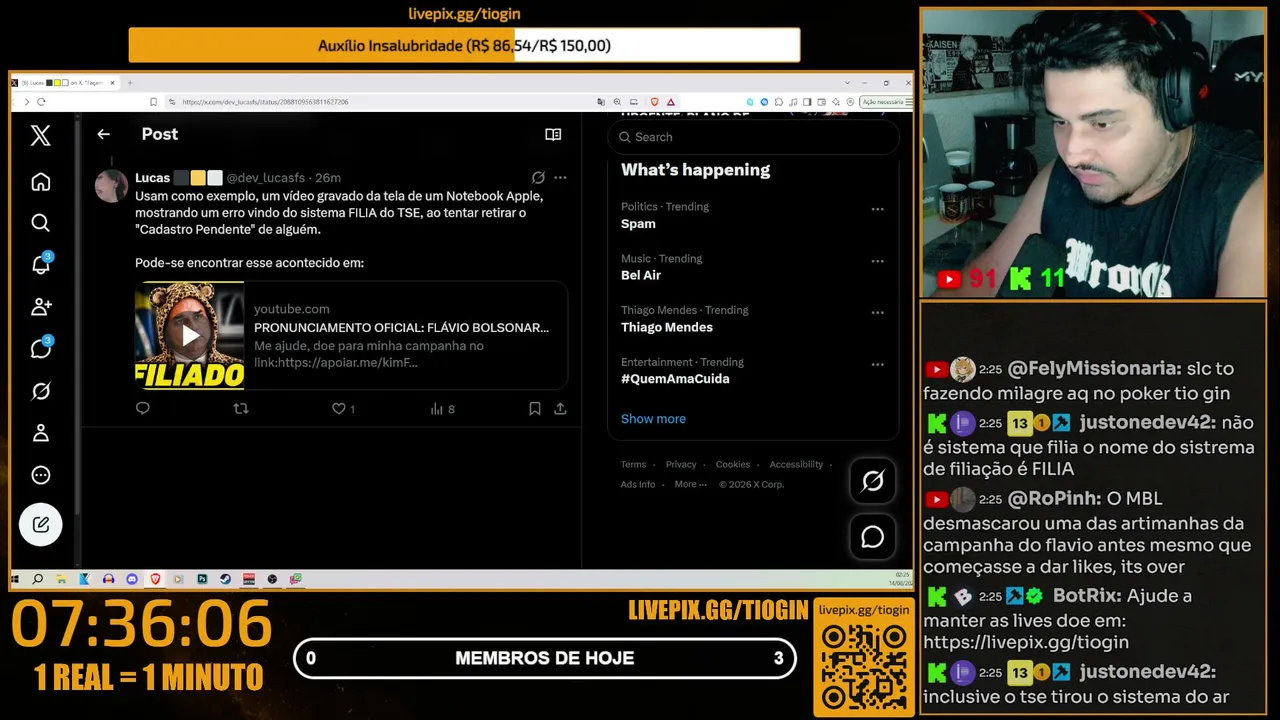Focus the browser address bar URL
Screen dimensions: 1280x720
coord(265,102)
